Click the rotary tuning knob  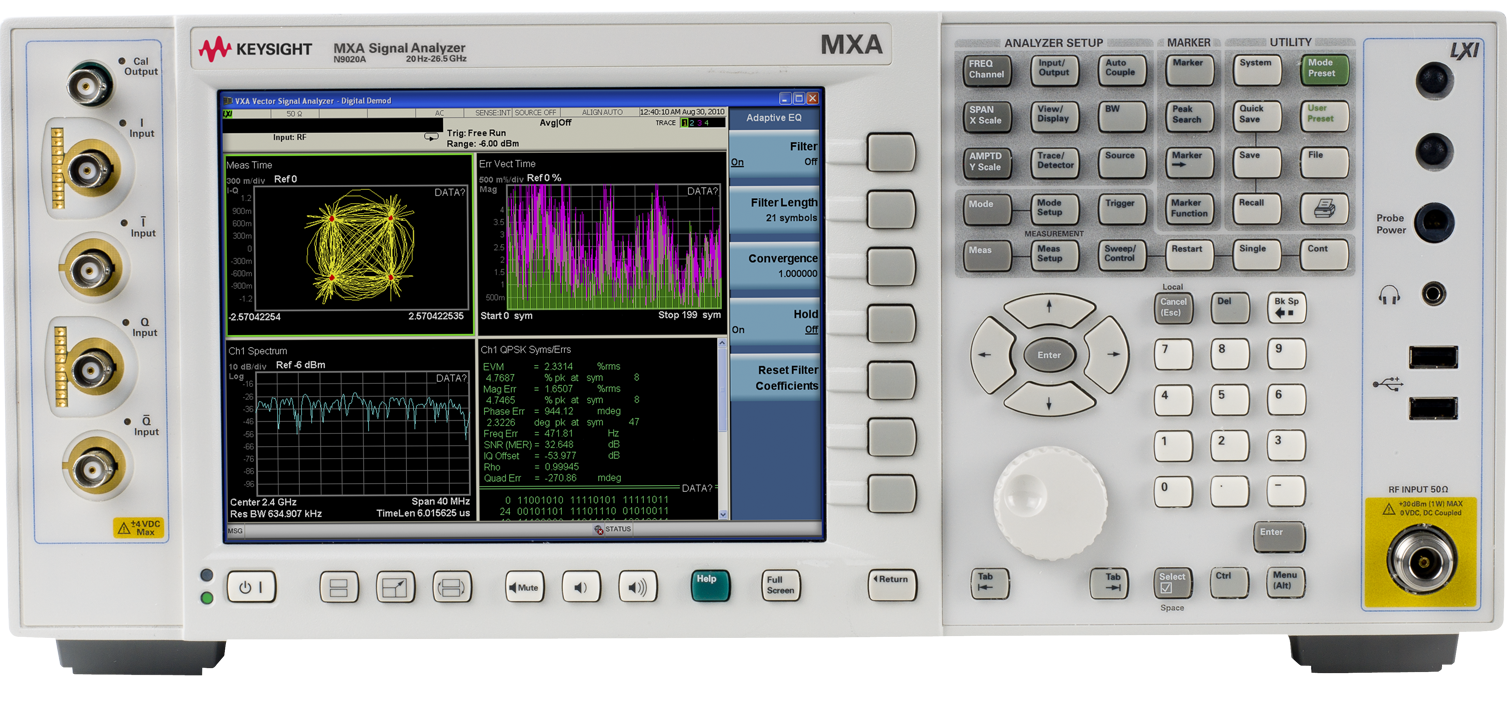(x=1049, y=502)
